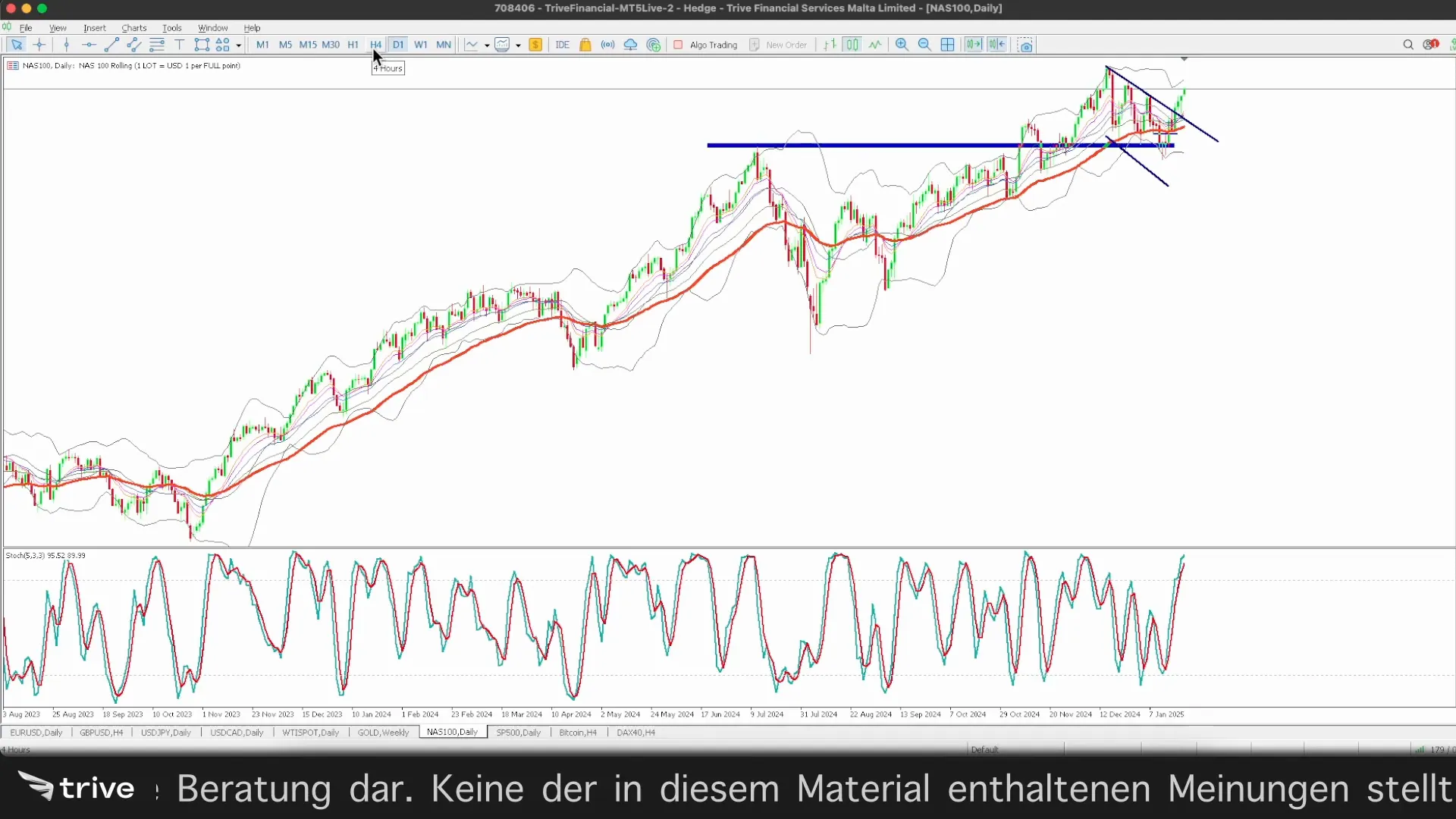Open the Charts menu

pyautogui.click(x=134, y=28)
